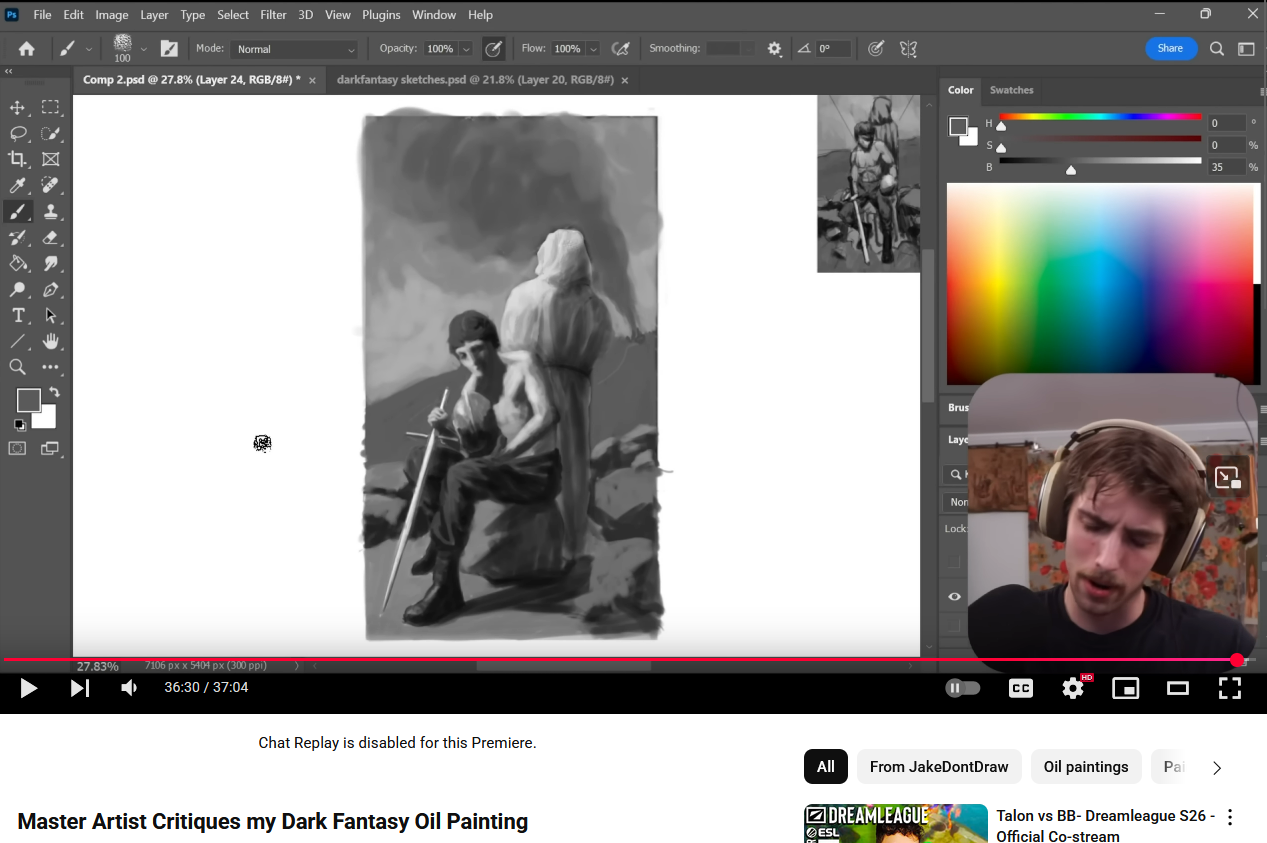Show more filter chips with the arrow
Screen dimensions: 1267x843
pyautogui.click(x=1217, y=768)
